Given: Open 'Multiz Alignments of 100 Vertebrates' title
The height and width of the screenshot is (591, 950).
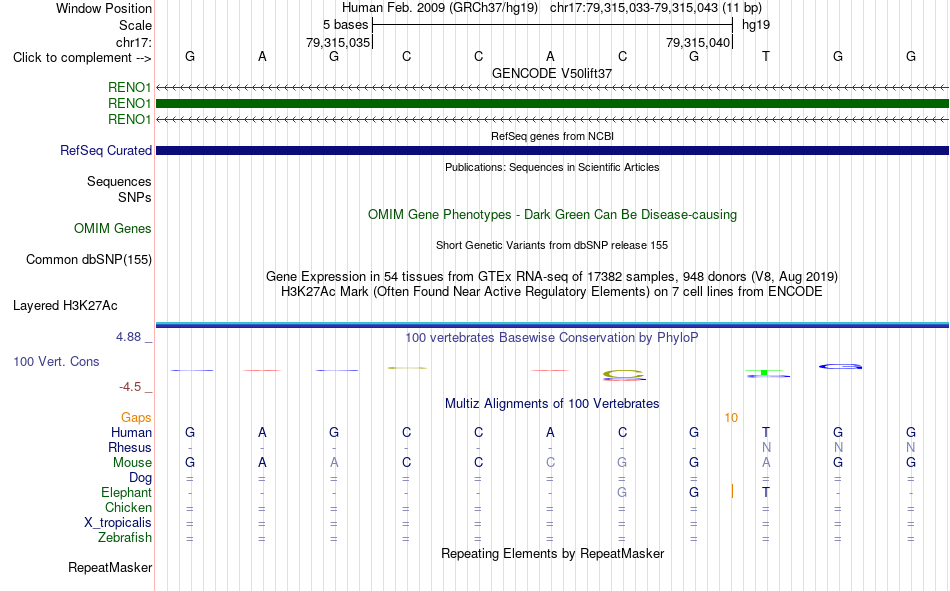Looking at the screenshot, I should pos(552,404).
